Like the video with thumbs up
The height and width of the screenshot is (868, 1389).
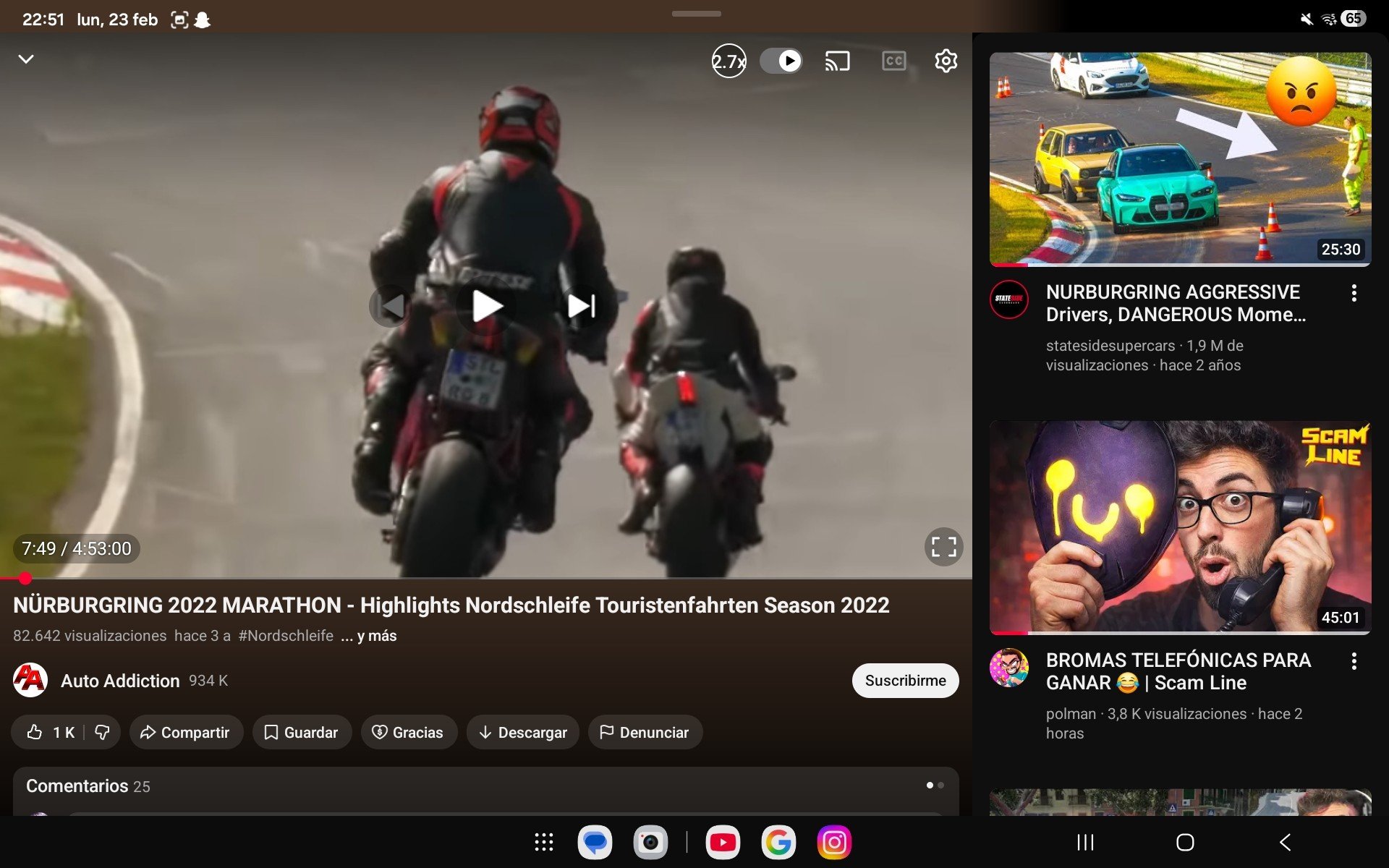click(36, 732)
